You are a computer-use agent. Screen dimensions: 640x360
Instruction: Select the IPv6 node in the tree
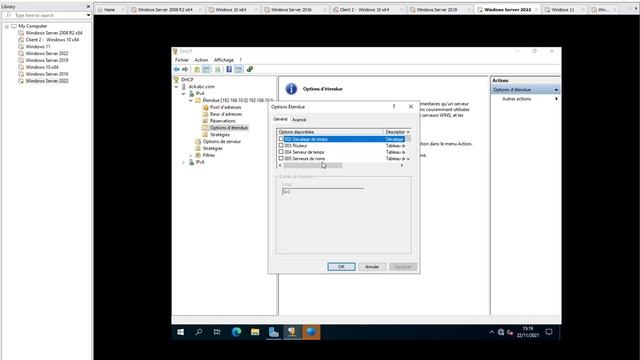tap(200, 162)
